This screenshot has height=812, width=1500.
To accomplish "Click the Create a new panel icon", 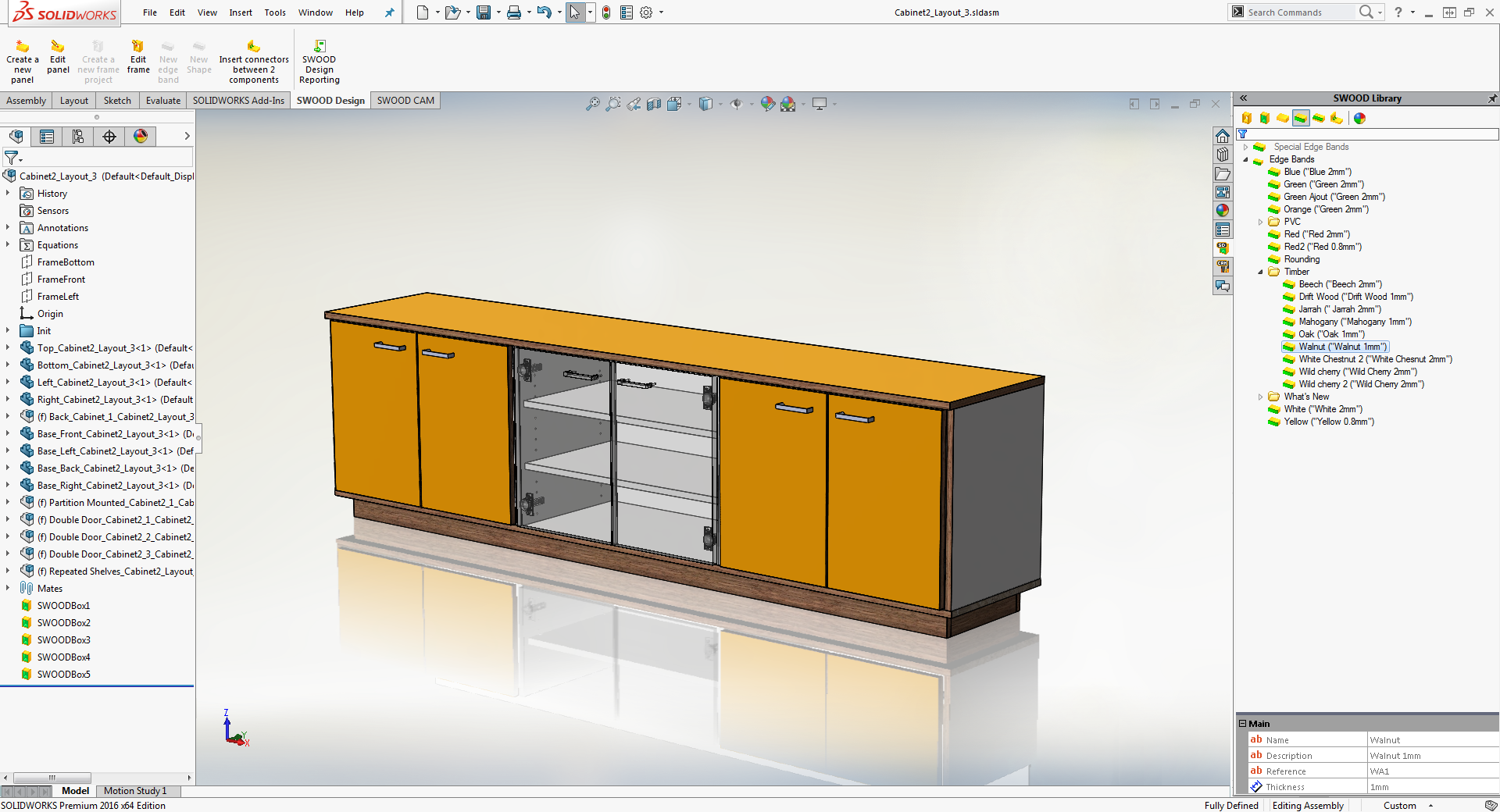I will 23,48.
